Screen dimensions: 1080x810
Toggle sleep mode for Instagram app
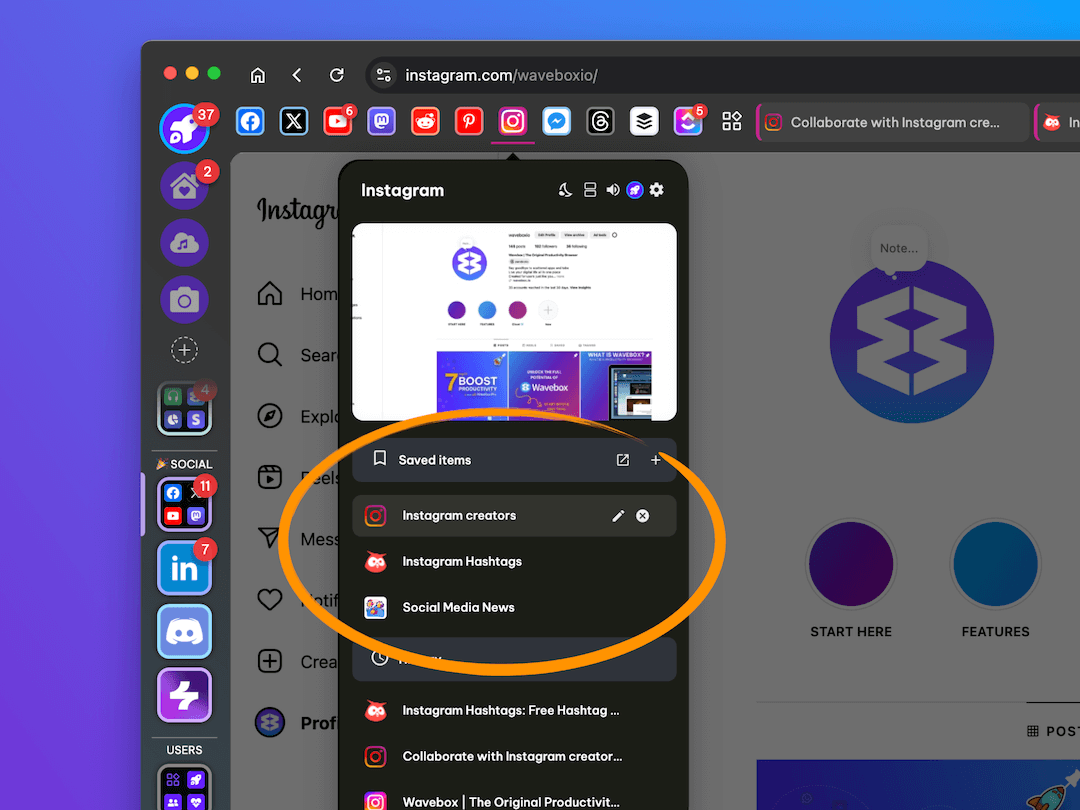[x=565, y=190]
